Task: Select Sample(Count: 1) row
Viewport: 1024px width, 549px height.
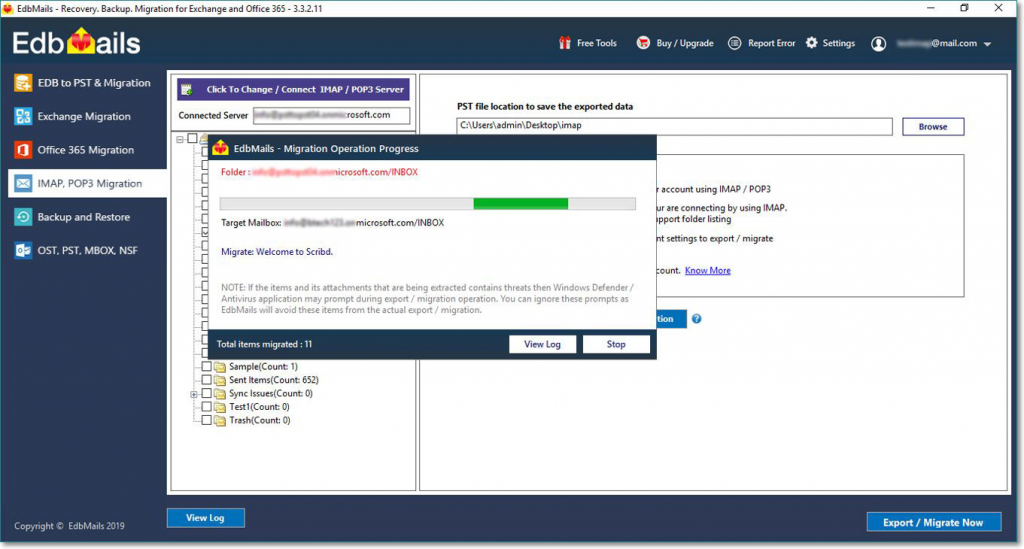Action: point(263,366)
